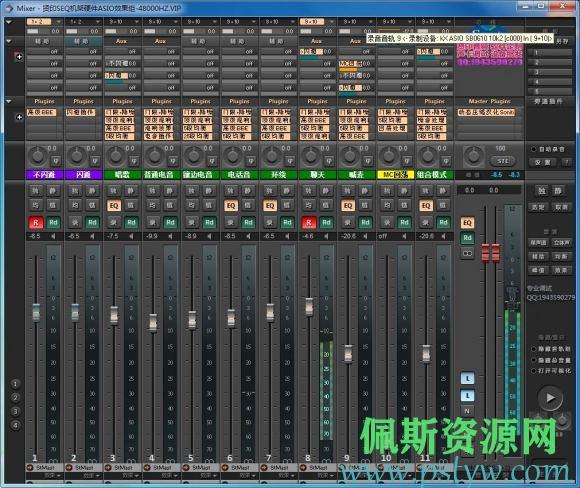580x488 pixels.
Task: Click the play button in right panel
Action: pyautogui.click(x=550, y=398)
